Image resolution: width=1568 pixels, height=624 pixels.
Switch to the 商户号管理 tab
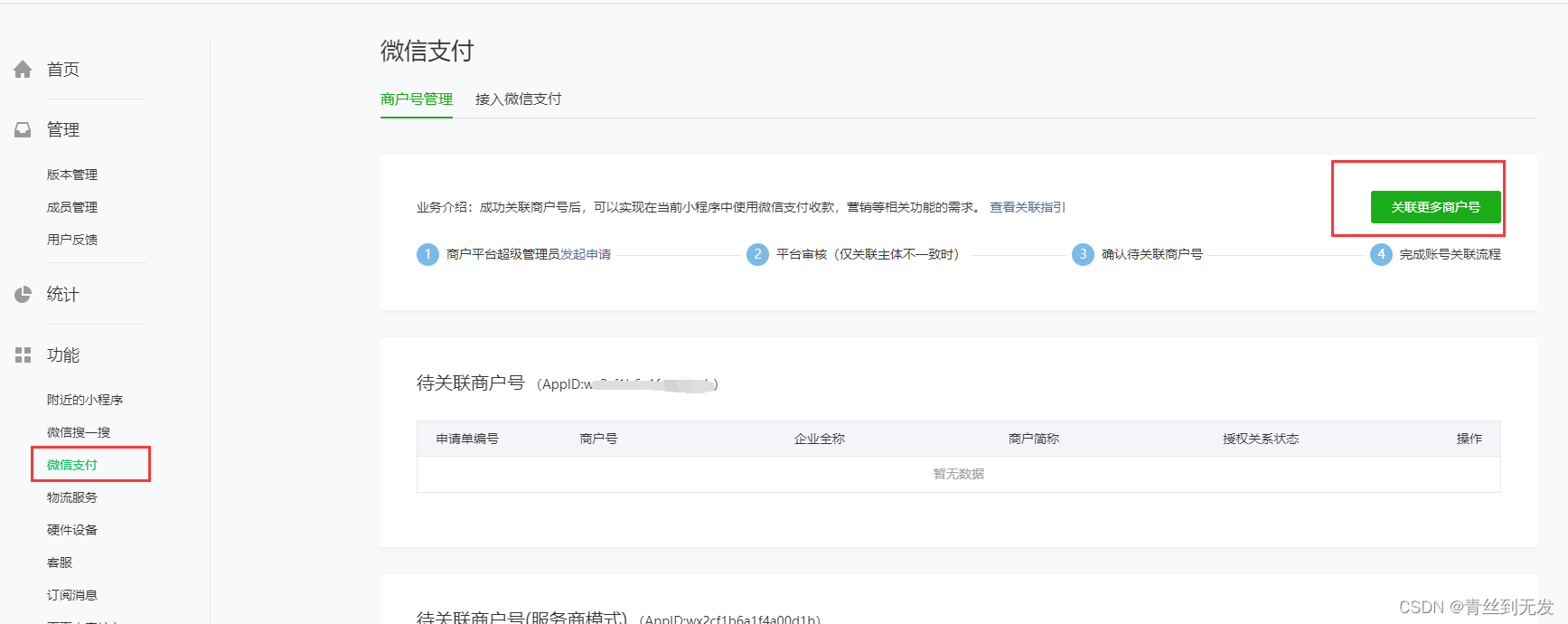tap(417, 99)
